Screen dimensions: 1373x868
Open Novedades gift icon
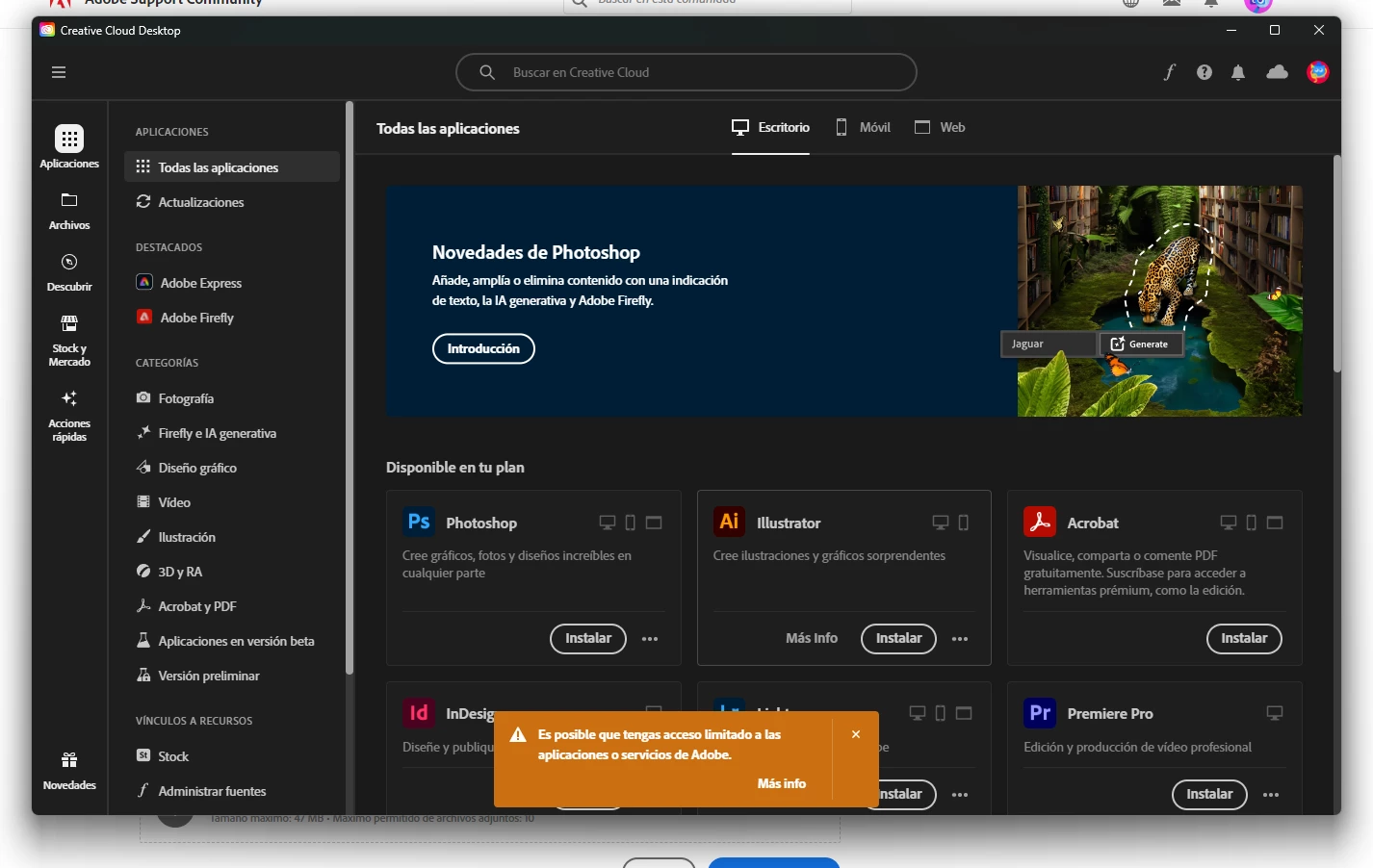[69, 760]
